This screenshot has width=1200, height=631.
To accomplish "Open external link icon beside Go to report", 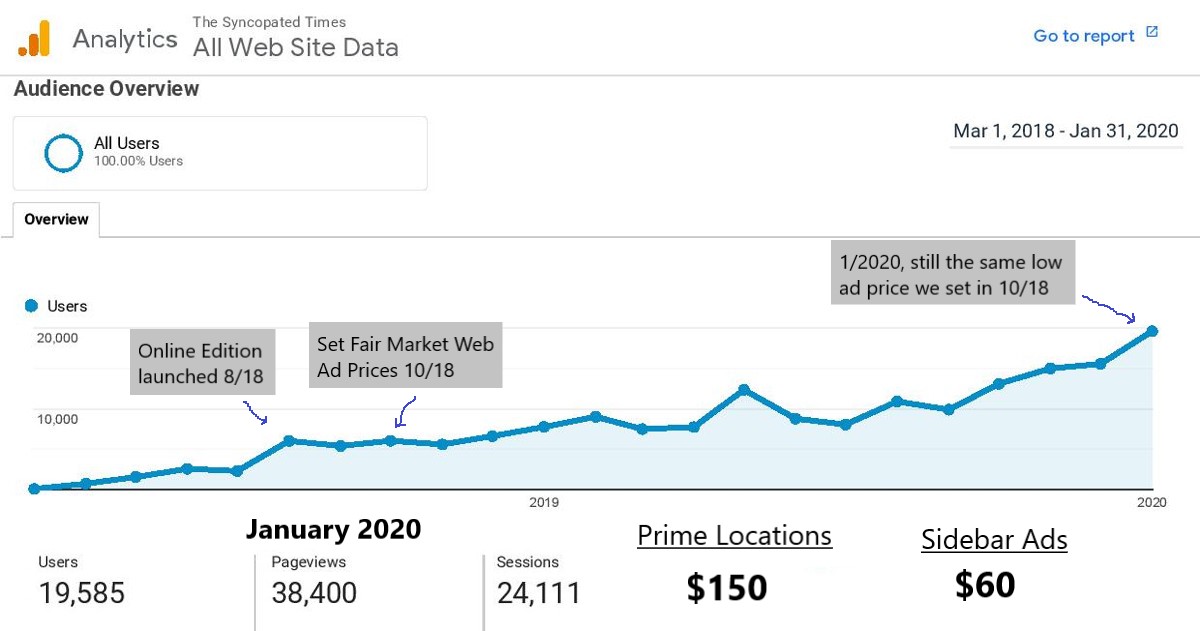I will click(1152, 33).
